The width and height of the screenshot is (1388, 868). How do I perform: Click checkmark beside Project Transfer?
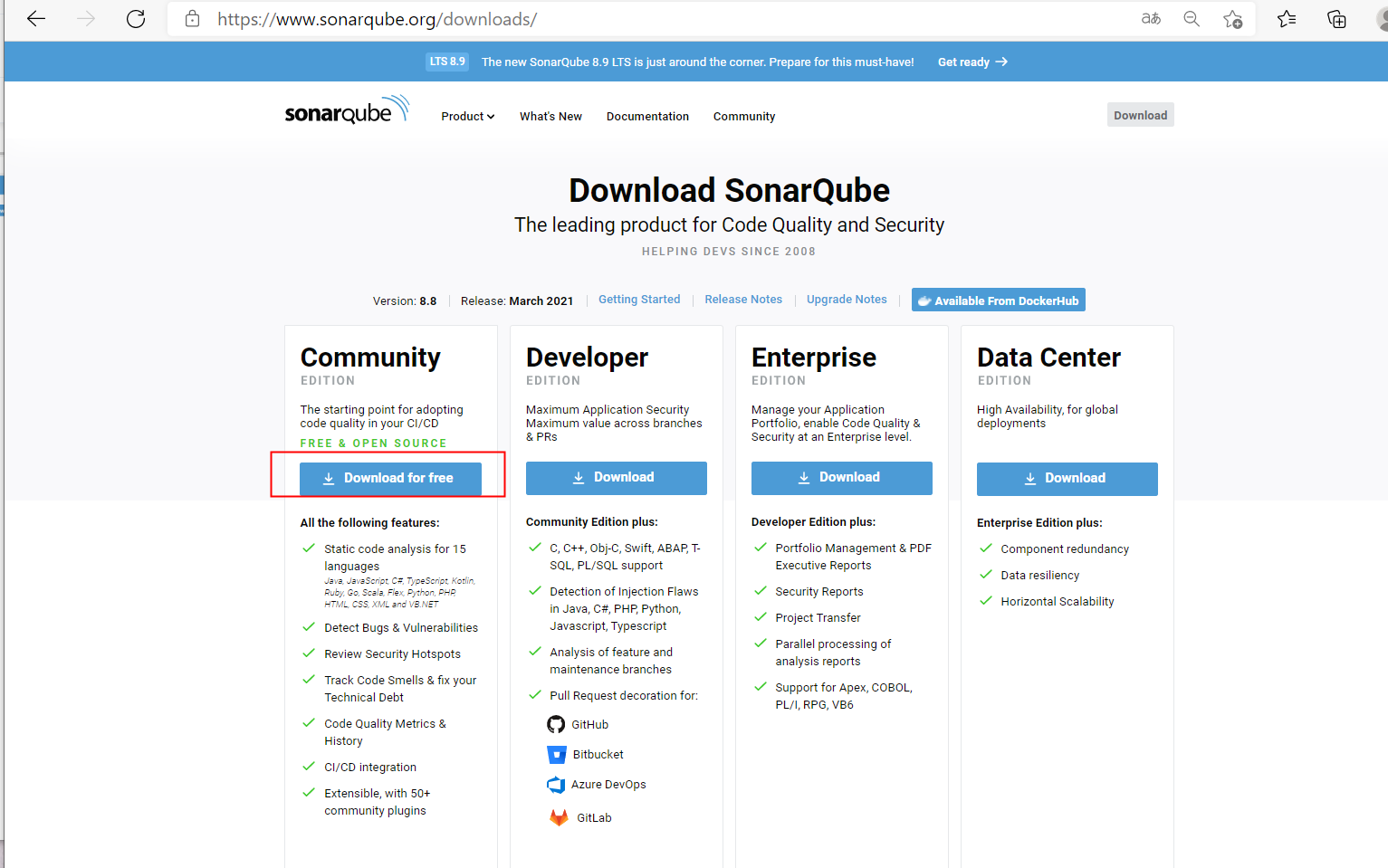coord(761,616)
